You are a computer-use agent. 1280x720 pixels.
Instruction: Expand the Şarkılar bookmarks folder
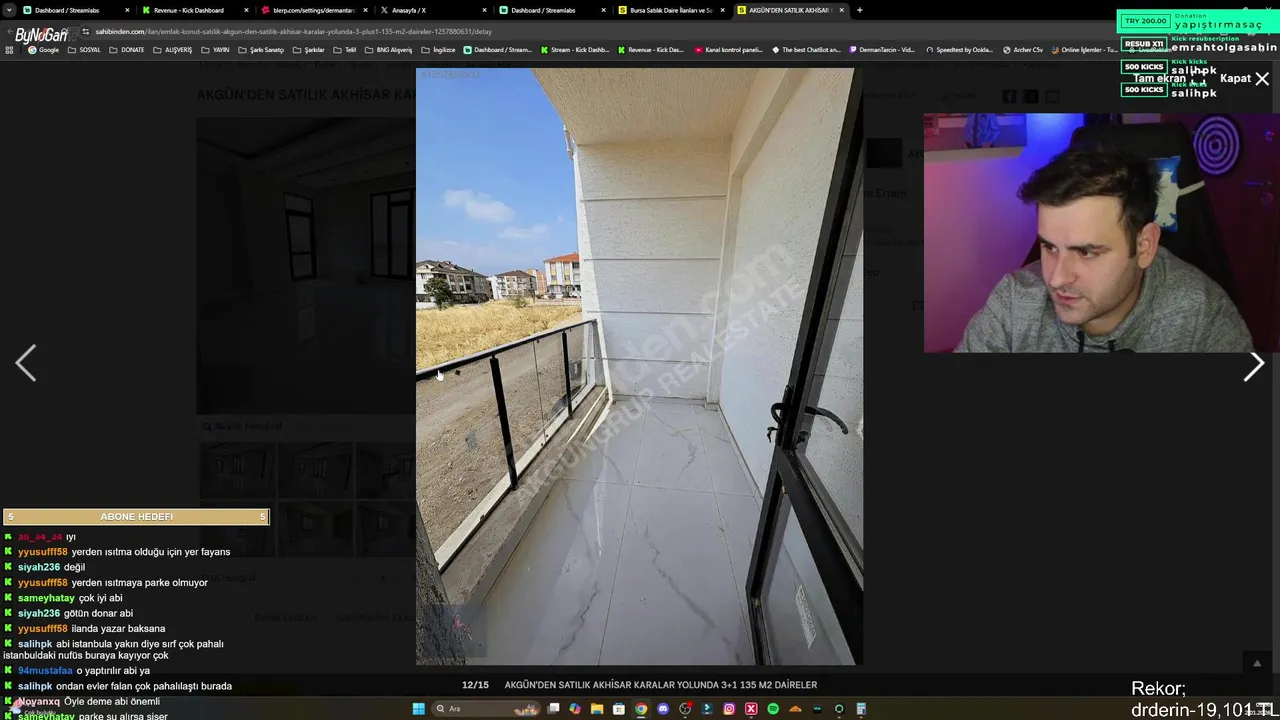pyautogui.click(x=309, y=50)
